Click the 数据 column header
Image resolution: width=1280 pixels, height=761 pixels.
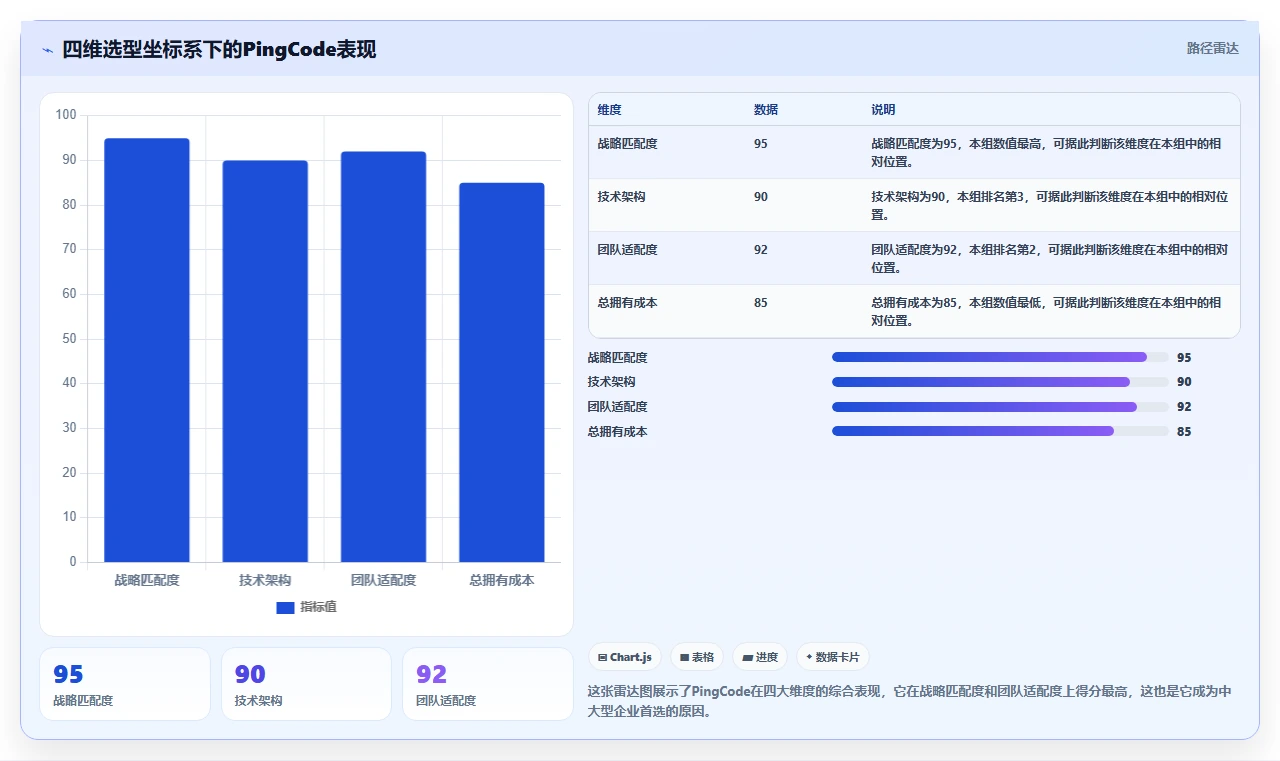pos(766,110)
